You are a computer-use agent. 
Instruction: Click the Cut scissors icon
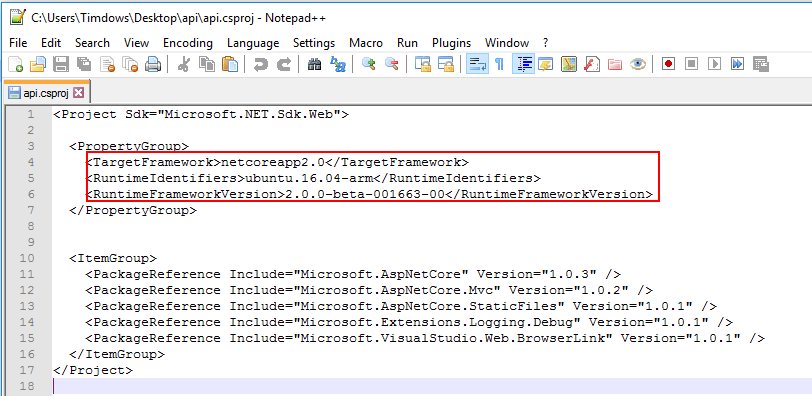(183, 64)
